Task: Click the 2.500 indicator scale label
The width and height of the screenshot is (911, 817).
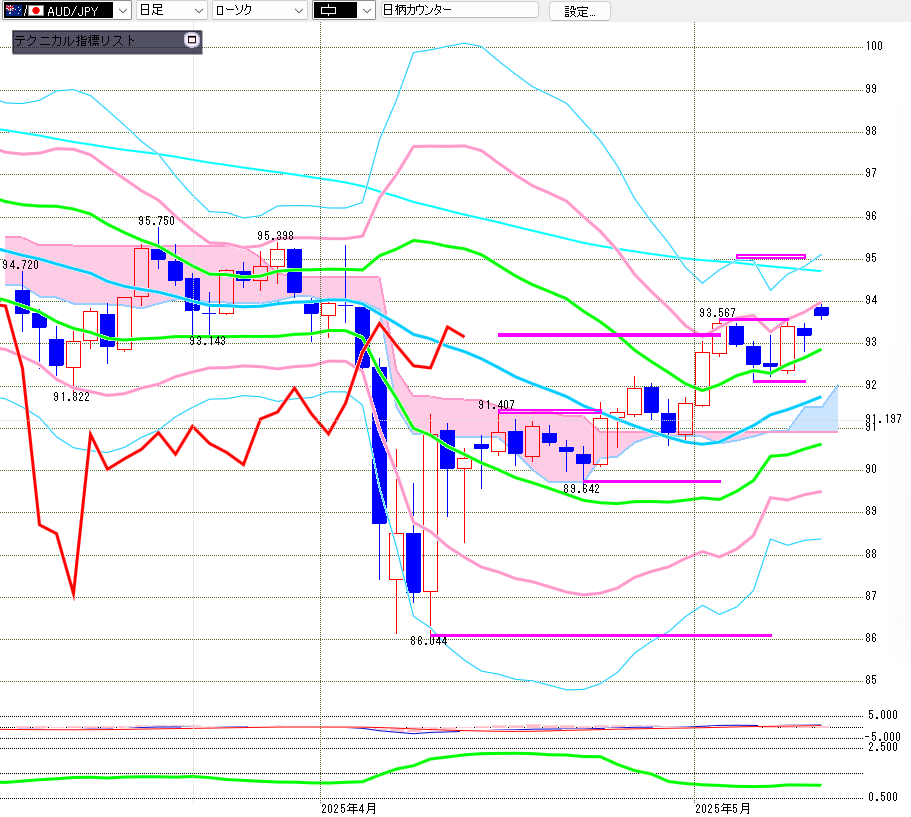Action: point(883,747)
